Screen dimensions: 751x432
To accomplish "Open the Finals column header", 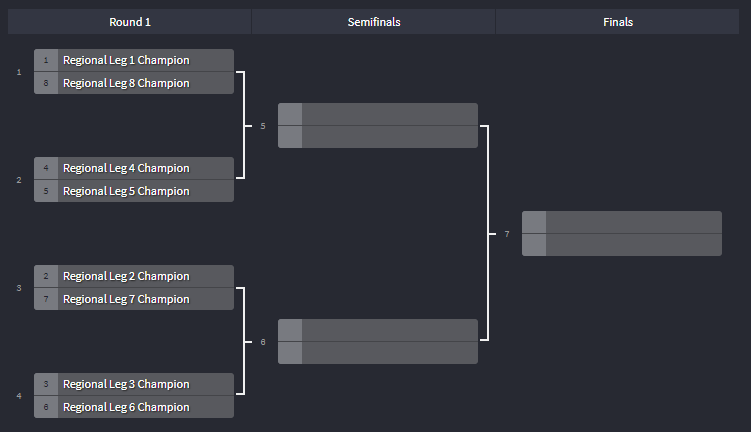I will 618,22.
